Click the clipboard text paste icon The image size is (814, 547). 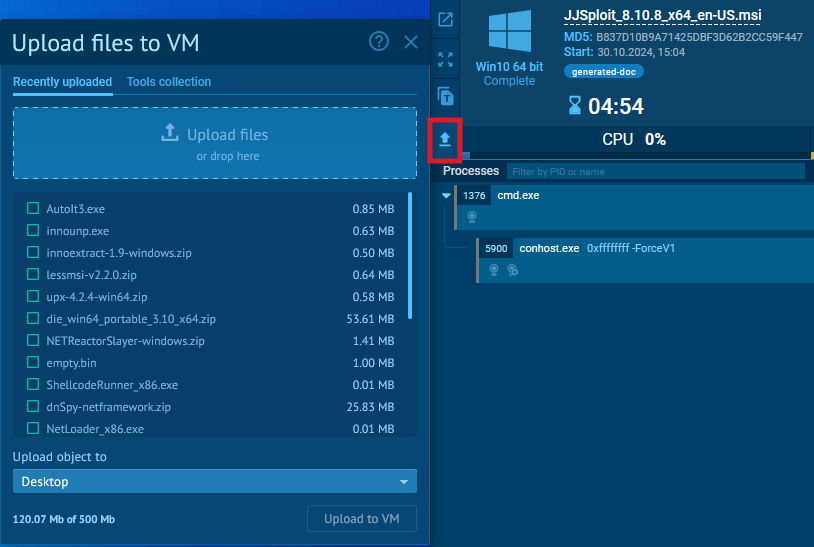pos(446,97)
